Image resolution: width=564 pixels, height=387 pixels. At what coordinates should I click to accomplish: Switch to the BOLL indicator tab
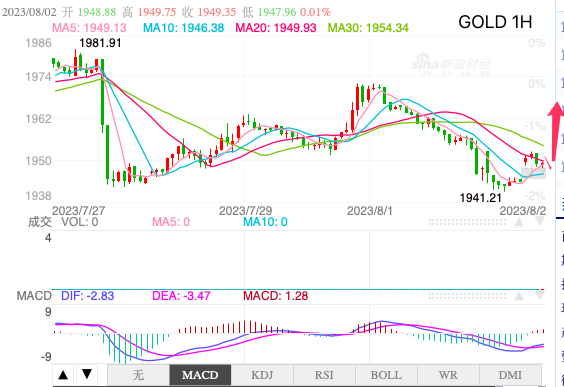pyautogui.click(x=386, y=375)
